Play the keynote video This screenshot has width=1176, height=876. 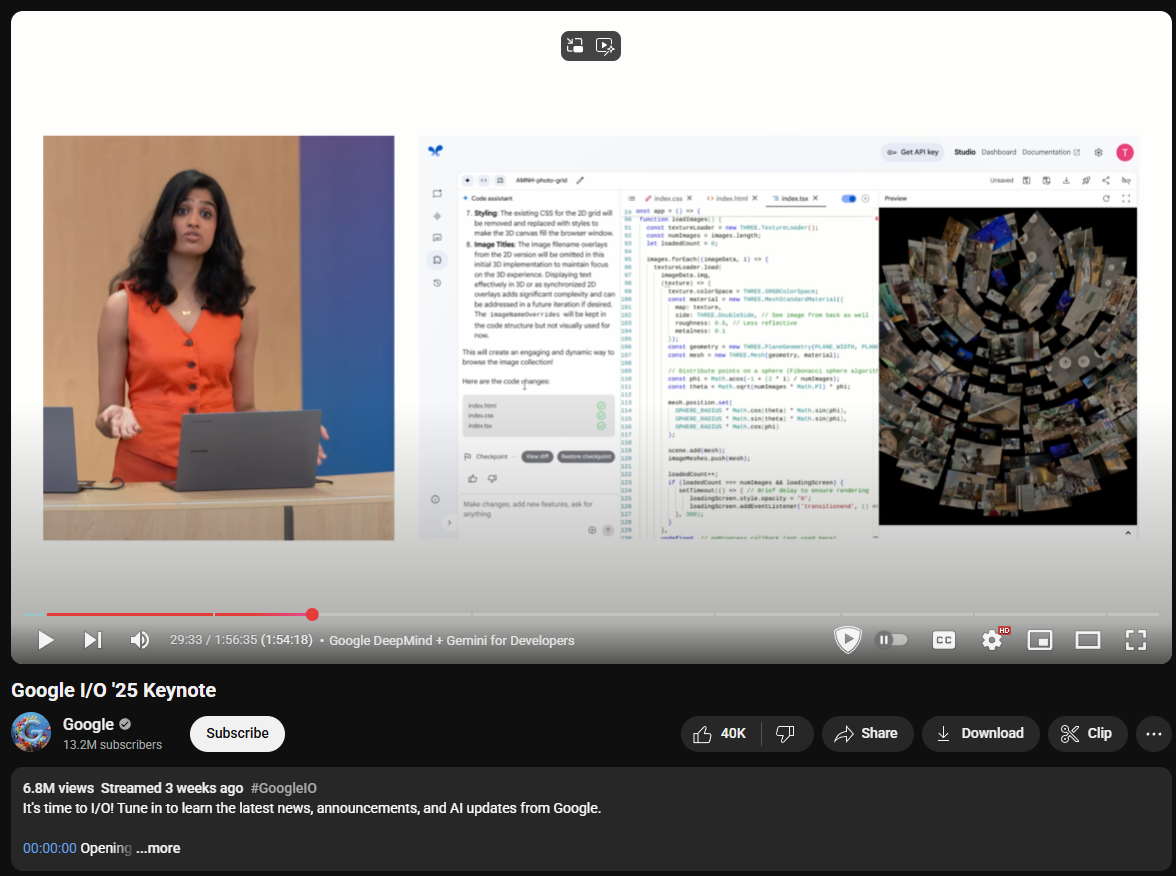click(46, 640)
